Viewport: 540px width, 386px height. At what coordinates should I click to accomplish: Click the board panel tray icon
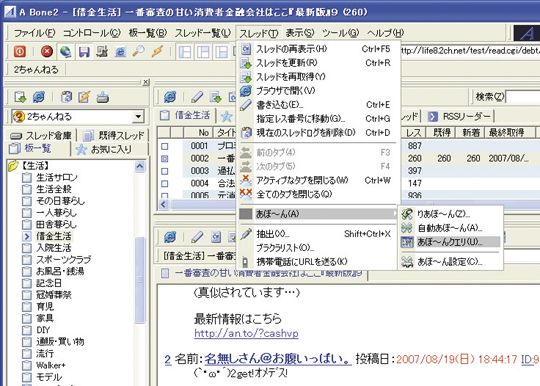103,97
